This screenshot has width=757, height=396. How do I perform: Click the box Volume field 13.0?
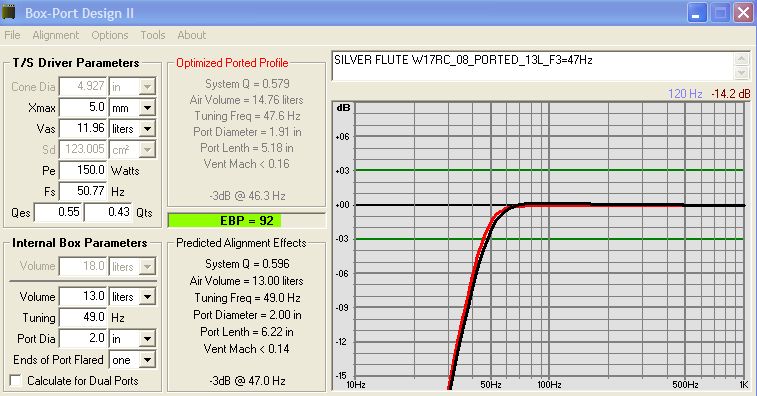[83, 296]
